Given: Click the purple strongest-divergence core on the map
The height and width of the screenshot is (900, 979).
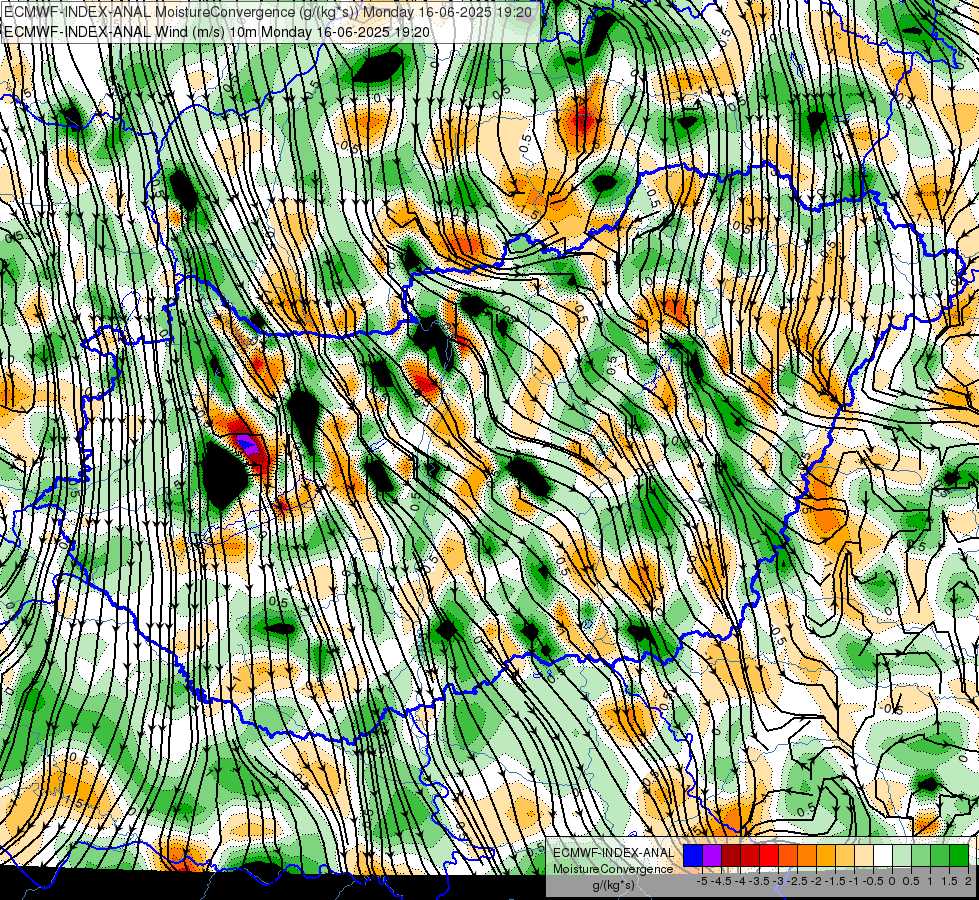Looking at the screenshot, I should [248, 445].
